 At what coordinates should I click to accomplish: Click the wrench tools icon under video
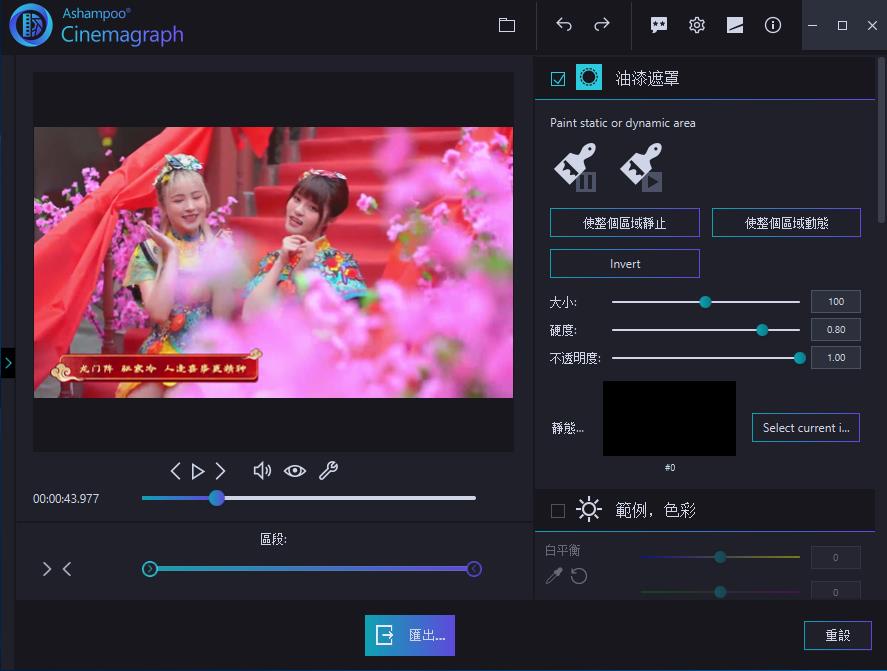click(328, 471)
